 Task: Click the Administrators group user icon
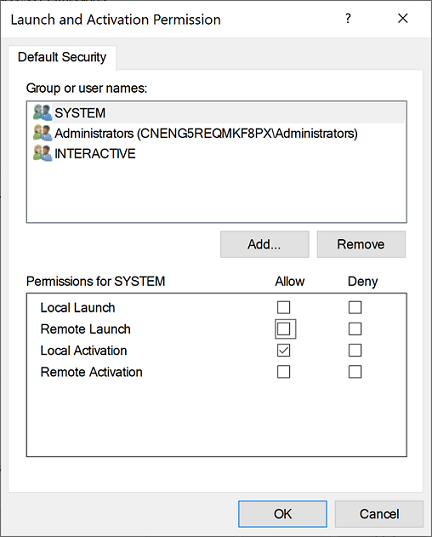coord(42,133)
